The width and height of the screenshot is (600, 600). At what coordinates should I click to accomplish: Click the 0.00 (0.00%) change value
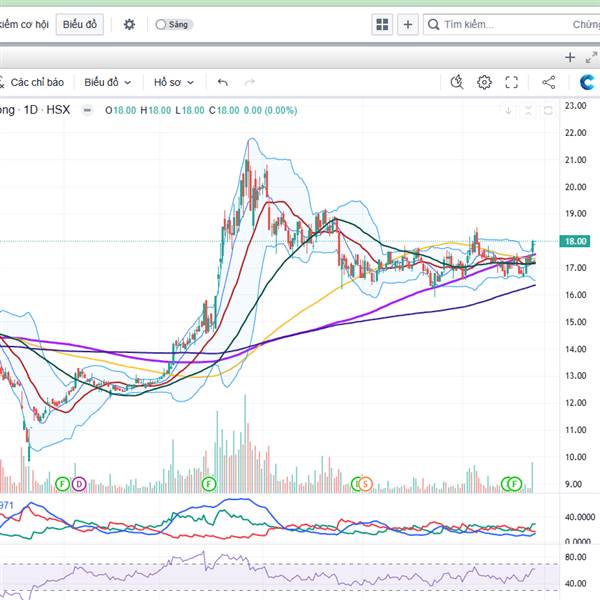(270, 111)
